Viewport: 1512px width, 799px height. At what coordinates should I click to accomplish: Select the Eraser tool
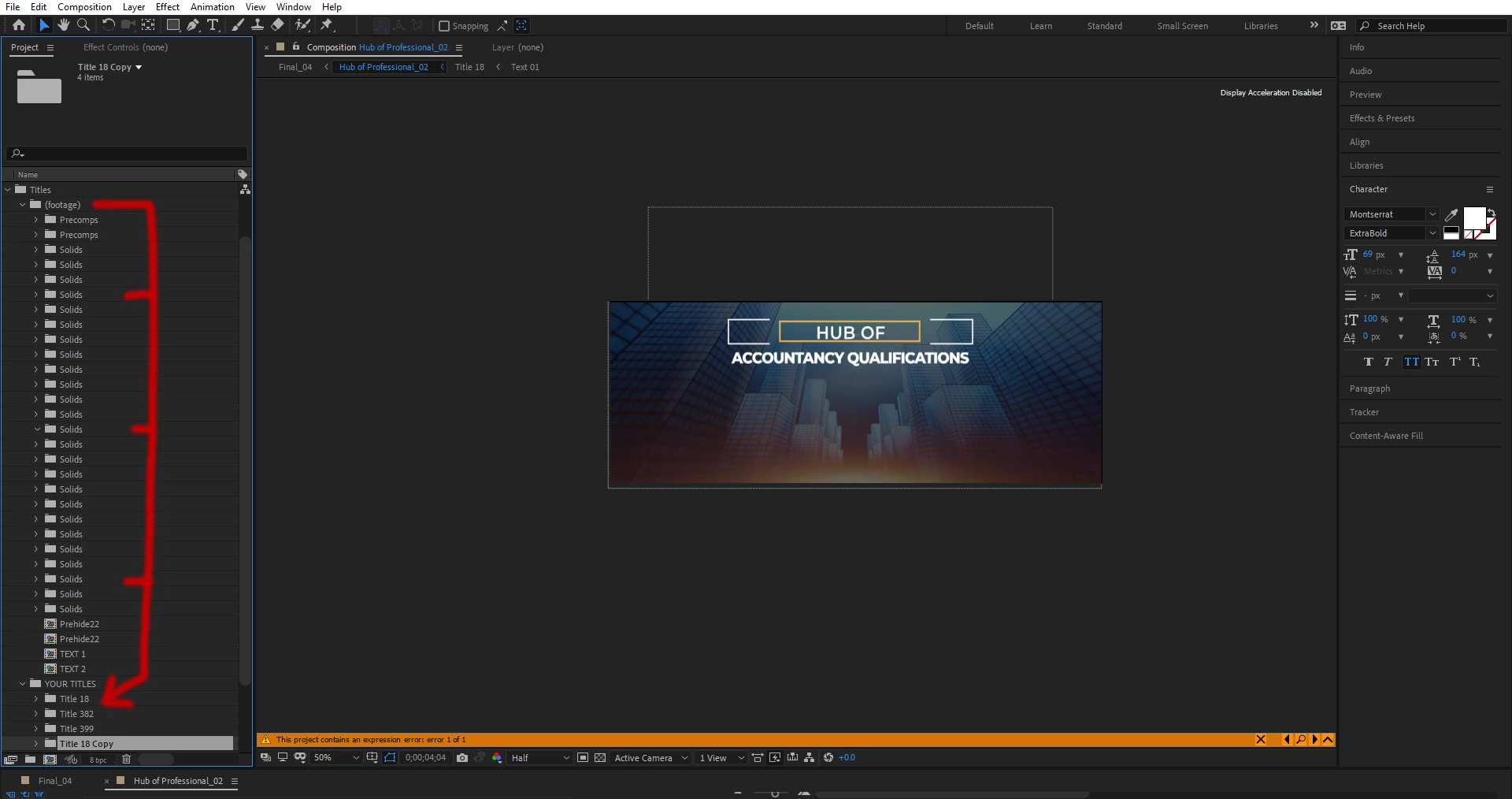point(277,25)
